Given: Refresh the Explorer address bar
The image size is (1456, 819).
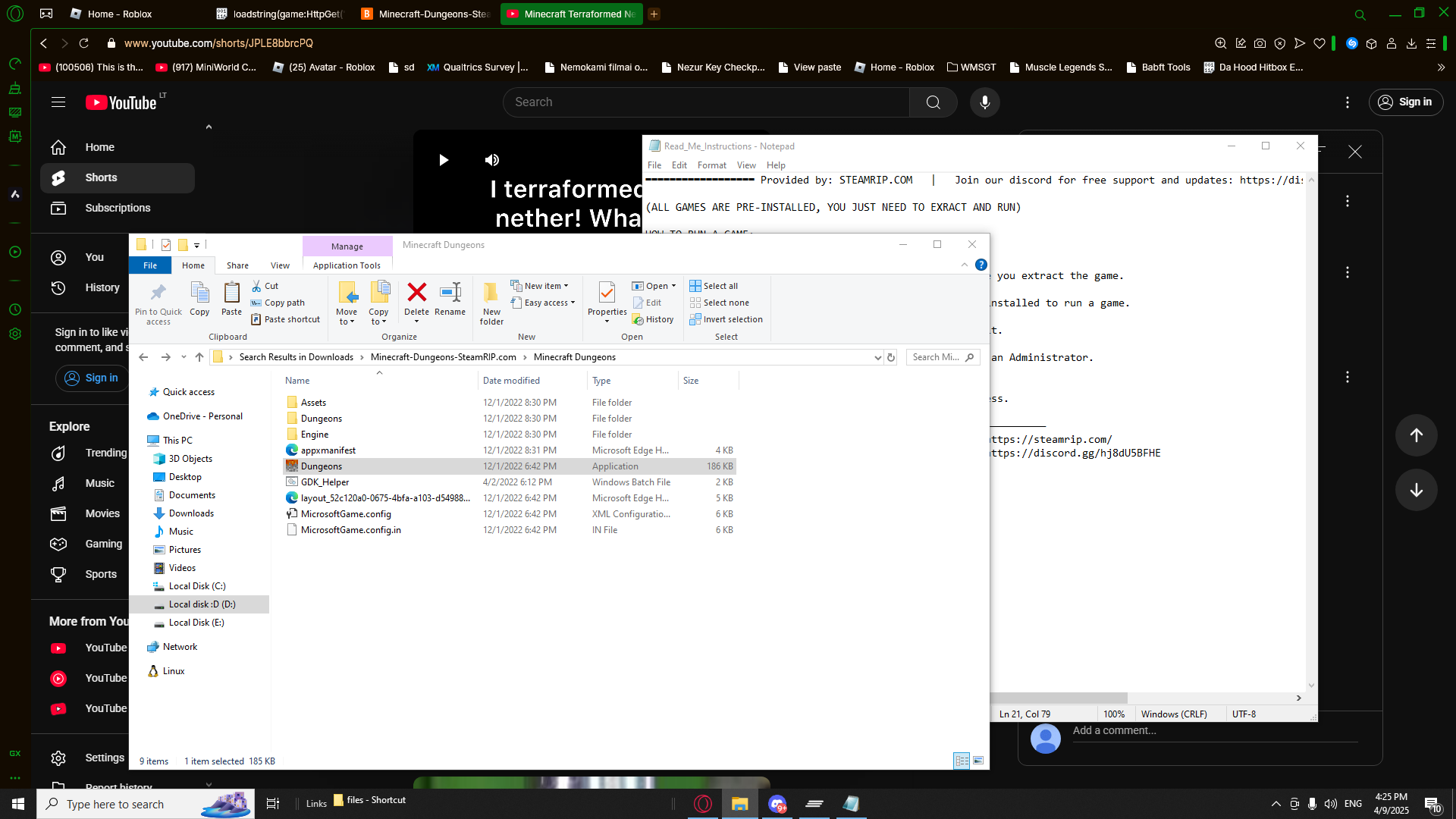Looking at the screenshot, I should click(x=891, y=357).
